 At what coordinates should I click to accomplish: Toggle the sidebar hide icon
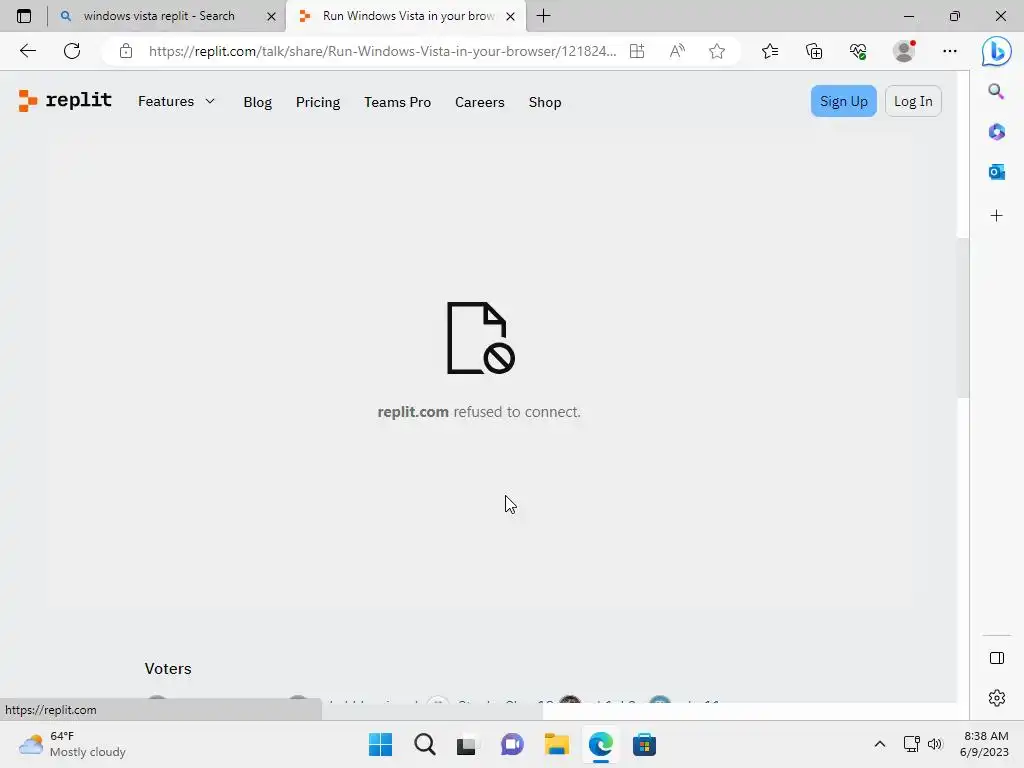pyautogui.click(x=997, y=658)
